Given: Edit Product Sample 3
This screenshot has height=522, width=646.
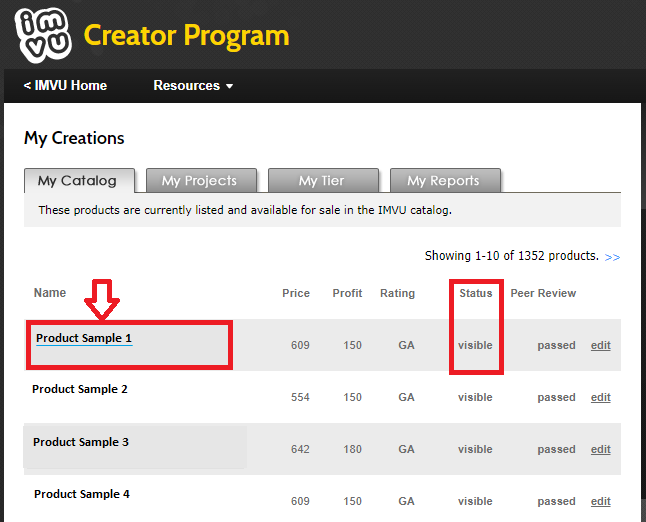Looking at the screenshot, I should click(x=601, y=449).
